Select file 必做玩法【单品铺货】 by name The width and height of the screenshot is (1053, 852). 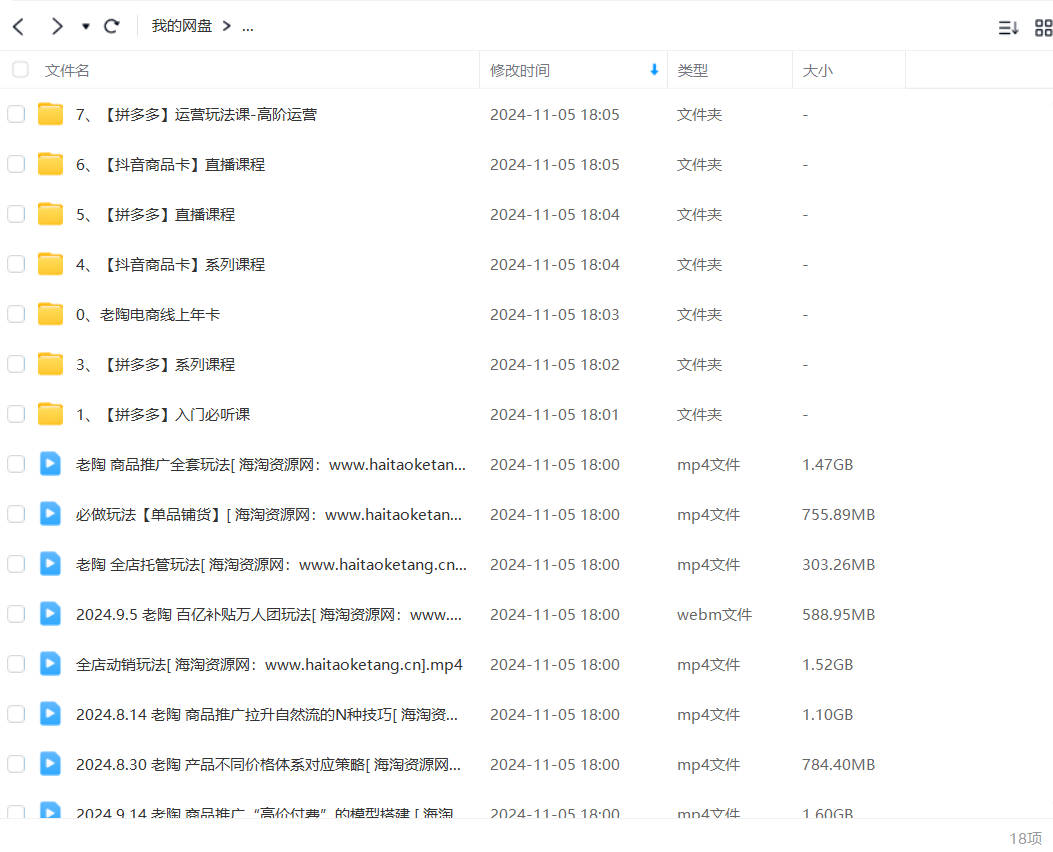[x=269, y=515]
